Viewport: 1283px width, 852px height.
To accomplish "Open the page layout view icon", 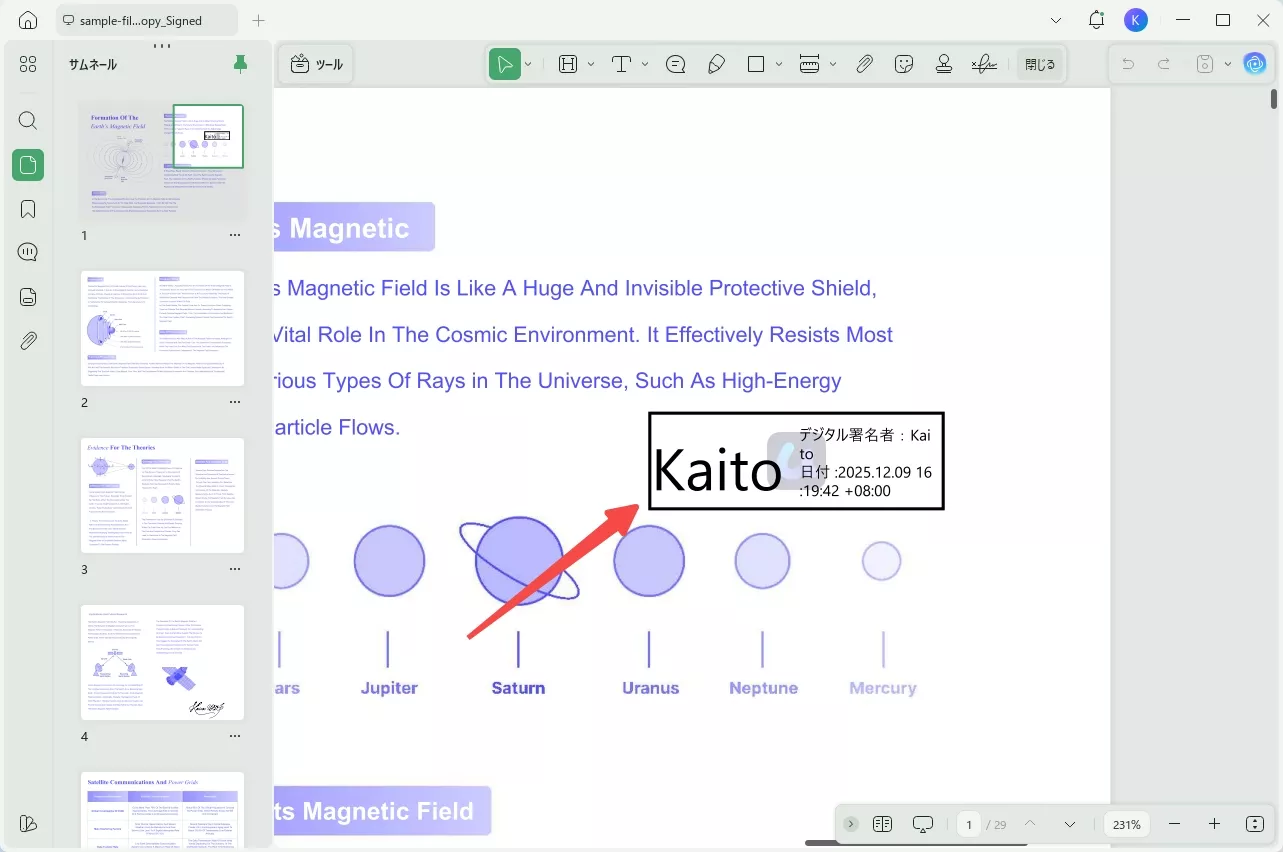I will 882,824.
